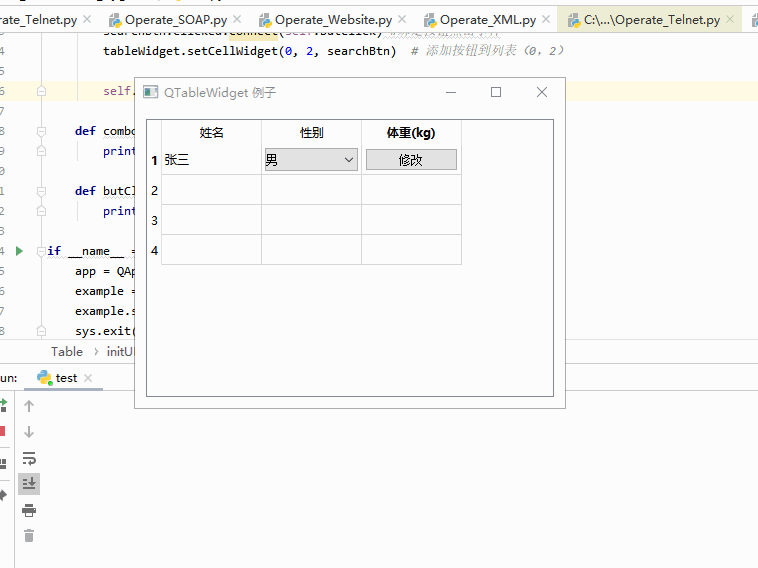The height and width of the screenshot is (568, 758).
Task: Click the QTableWidget window title icon
Action: (x=150, y=92)
